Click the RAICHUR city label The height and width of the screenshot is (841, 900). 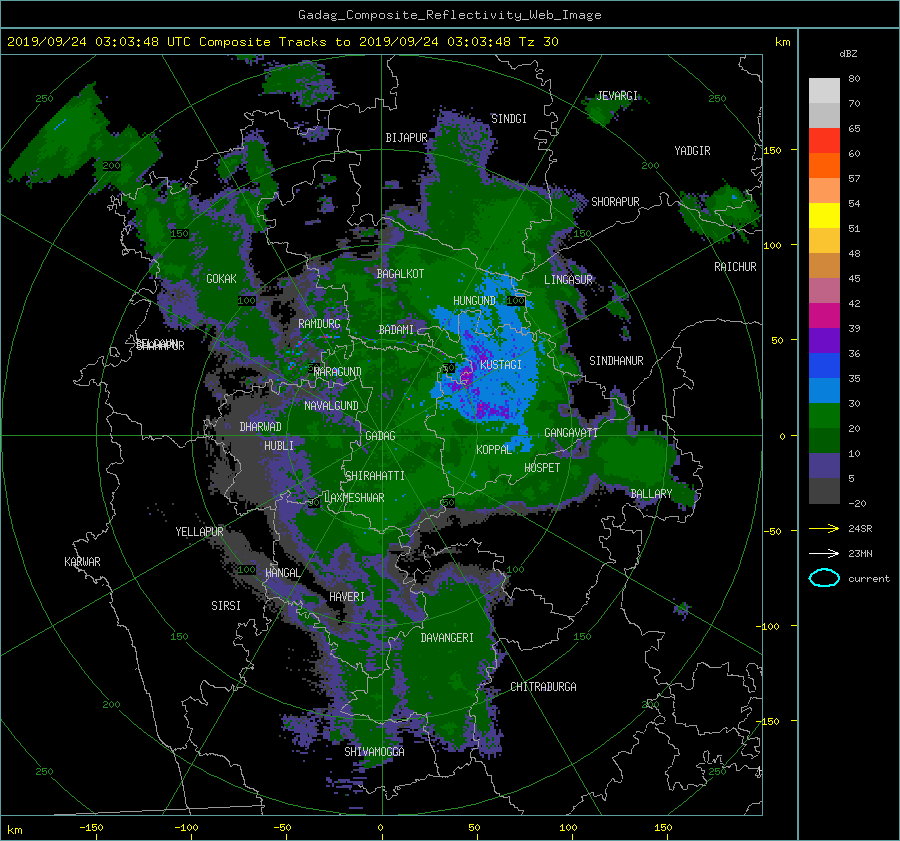tap(735, 267)
